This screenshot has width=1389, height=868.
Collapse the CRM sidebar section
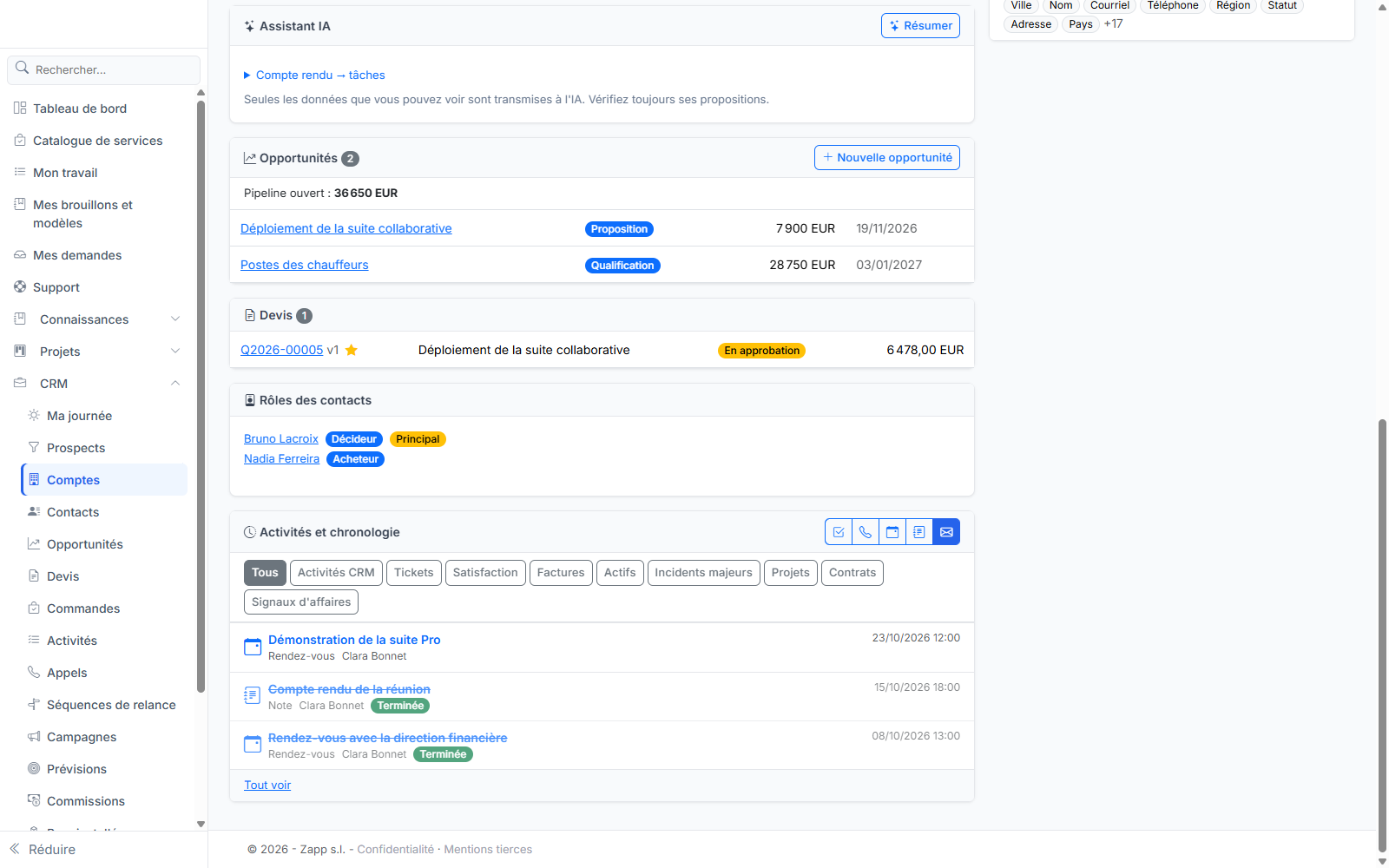coord(175,384)
